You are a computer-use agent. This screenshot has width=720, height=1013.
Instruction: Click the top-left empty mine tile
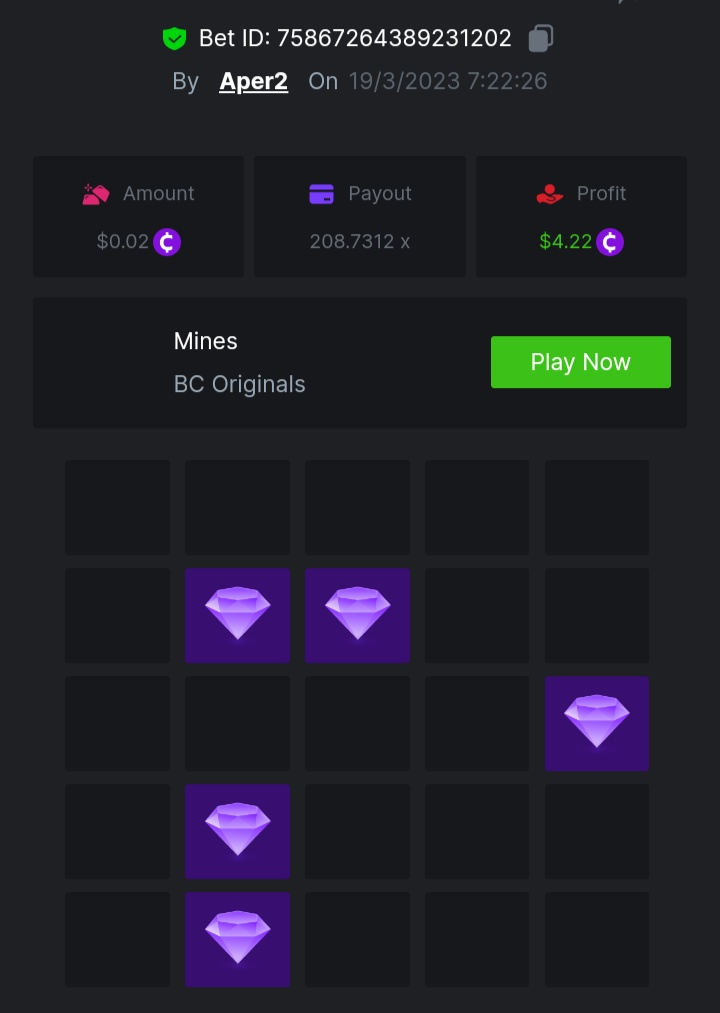click(x=117, y=507)
